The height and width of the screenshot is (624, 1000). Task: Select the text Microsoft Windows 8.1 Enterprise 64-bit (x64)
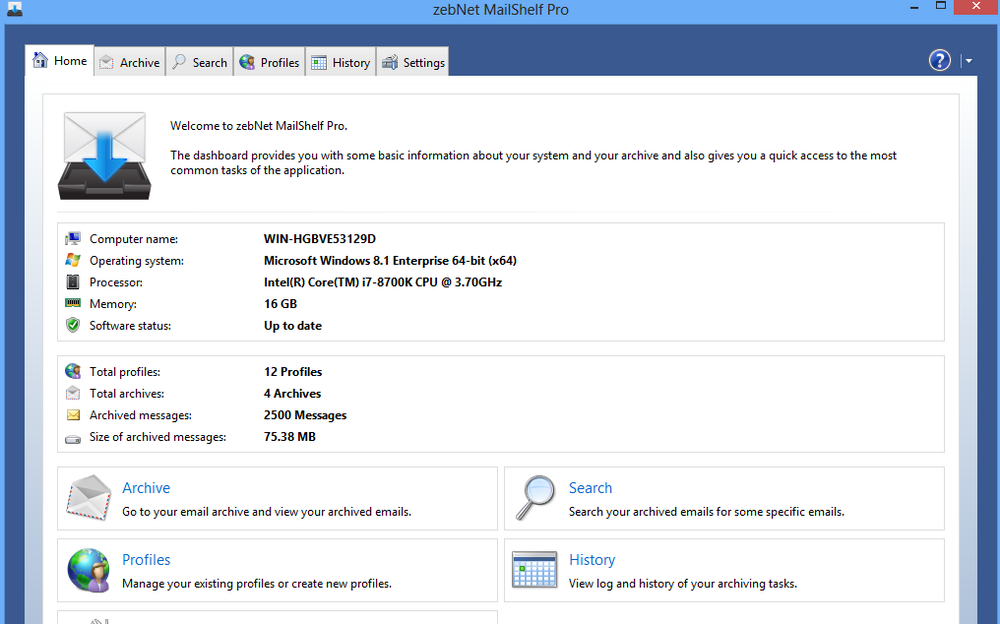(390, 260)
